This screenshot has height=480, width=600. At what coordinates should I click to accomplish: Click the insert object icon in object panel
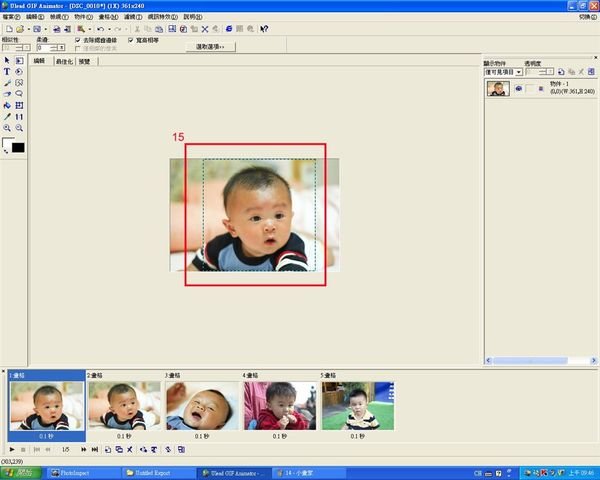[x=561, y=72]
